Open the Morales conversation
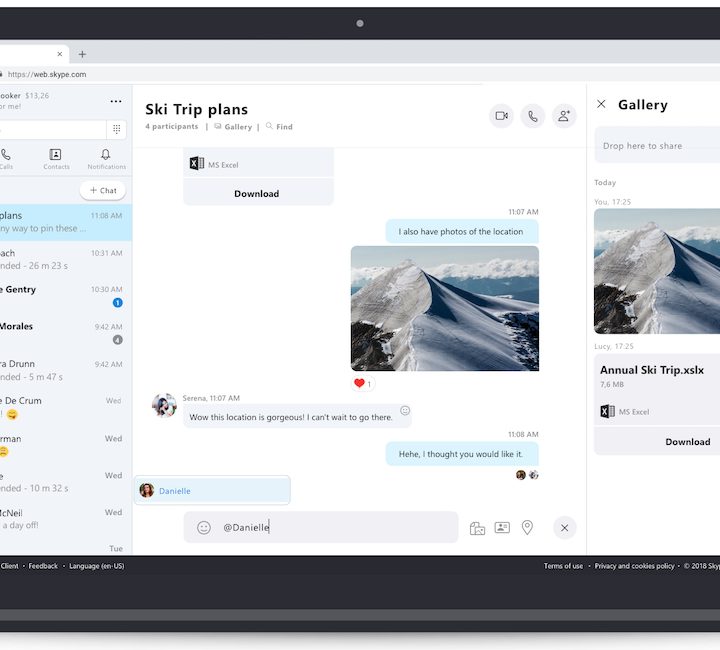Screen dimensions: 720x650 pyautogui.click(x=66, y=333)
